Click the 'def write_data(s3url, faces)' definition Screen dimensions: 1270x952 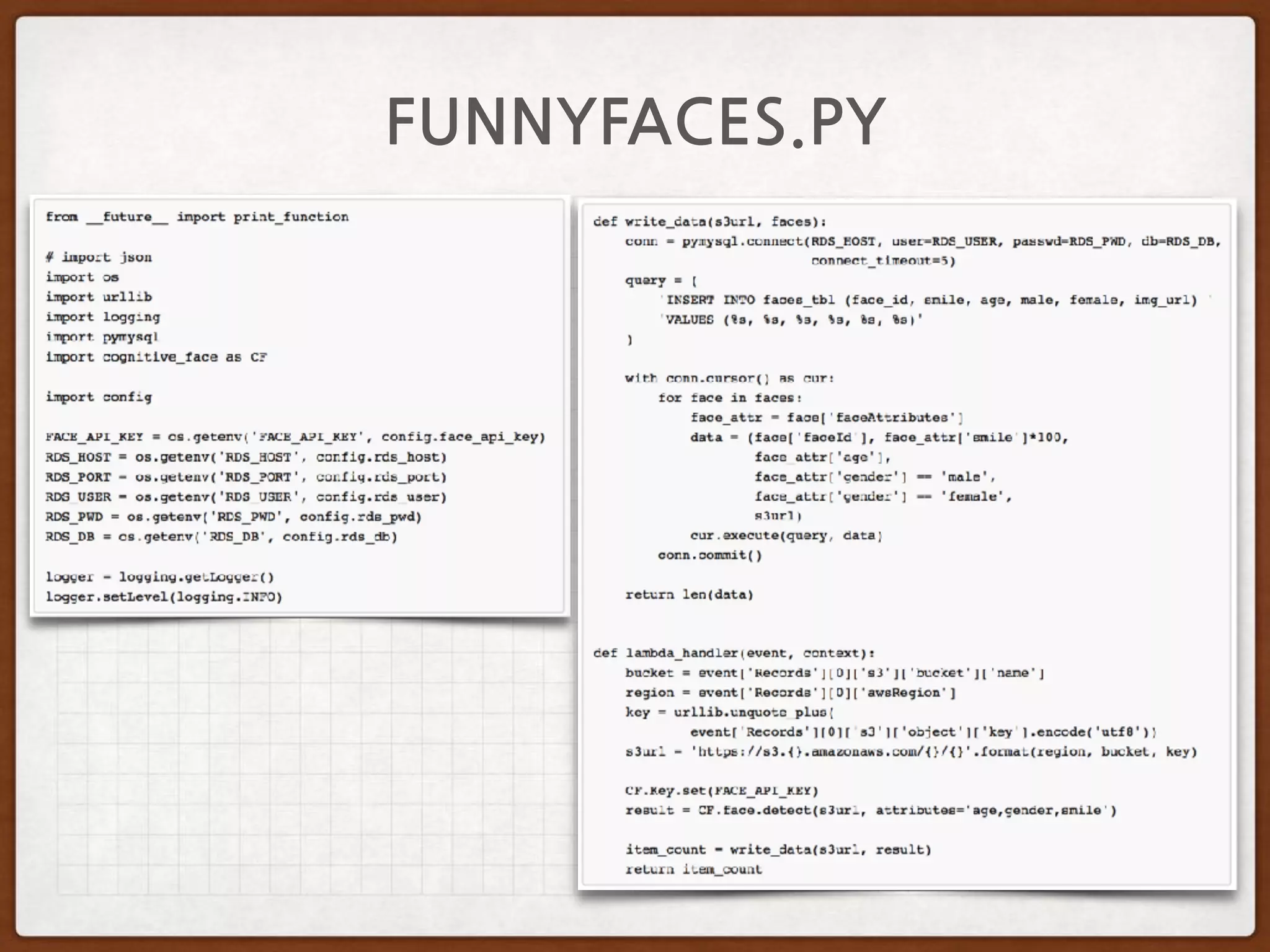point(709,221)
